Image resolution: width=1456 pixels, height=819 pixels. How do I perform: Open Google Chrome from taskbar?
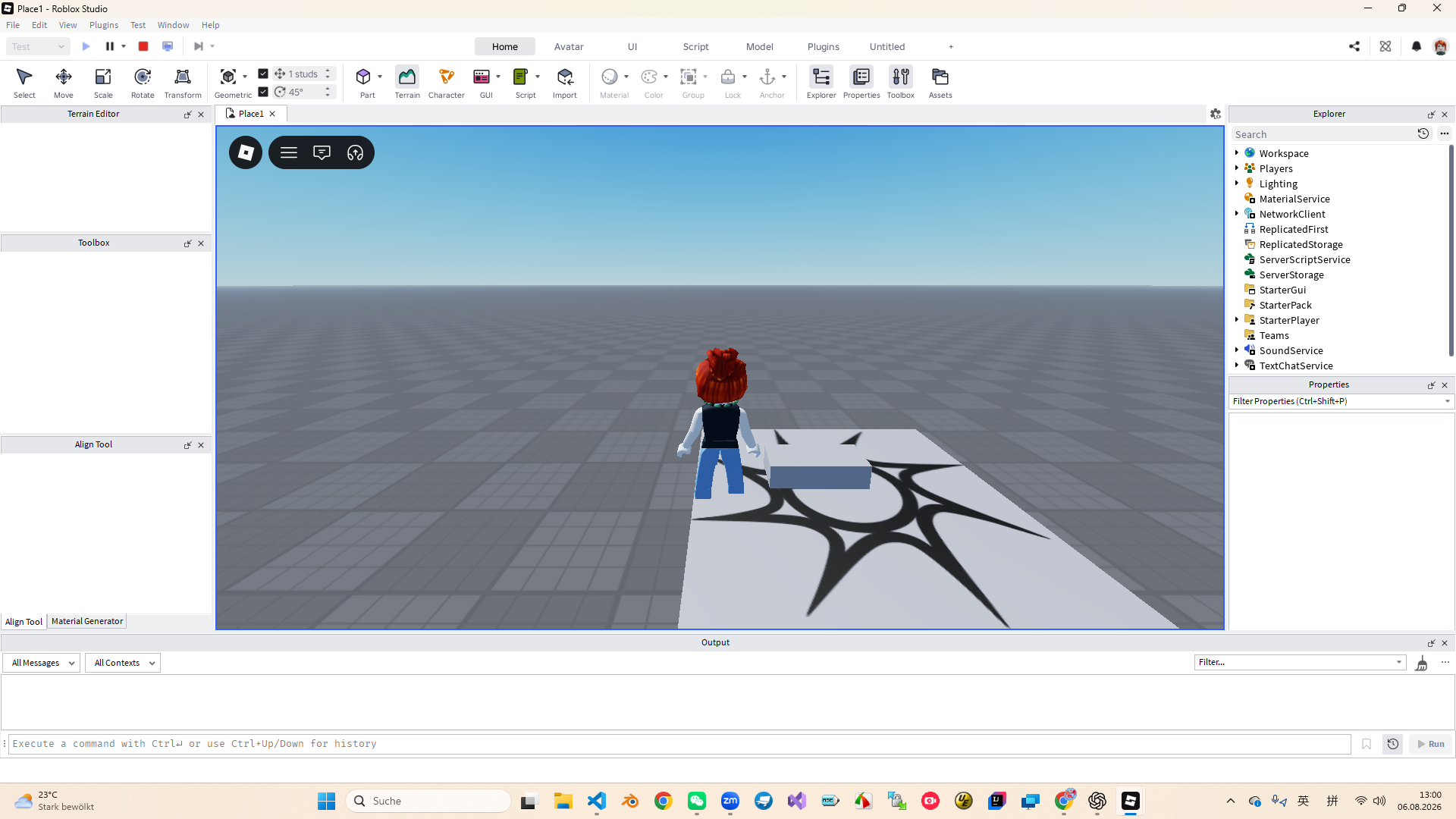(664, 801)
